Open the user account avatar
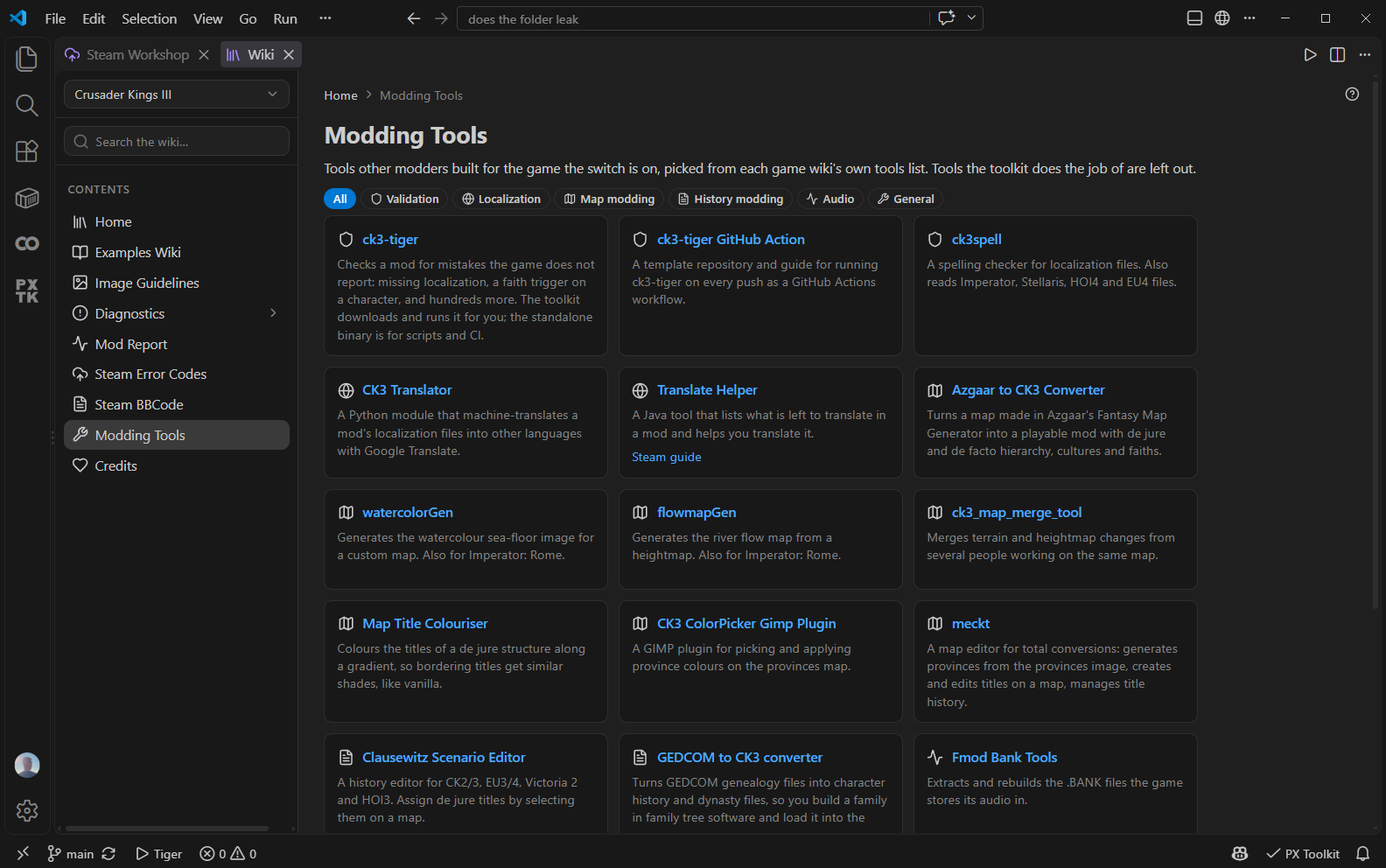Viewport: 1386px width, 868px height. (27, 765)
